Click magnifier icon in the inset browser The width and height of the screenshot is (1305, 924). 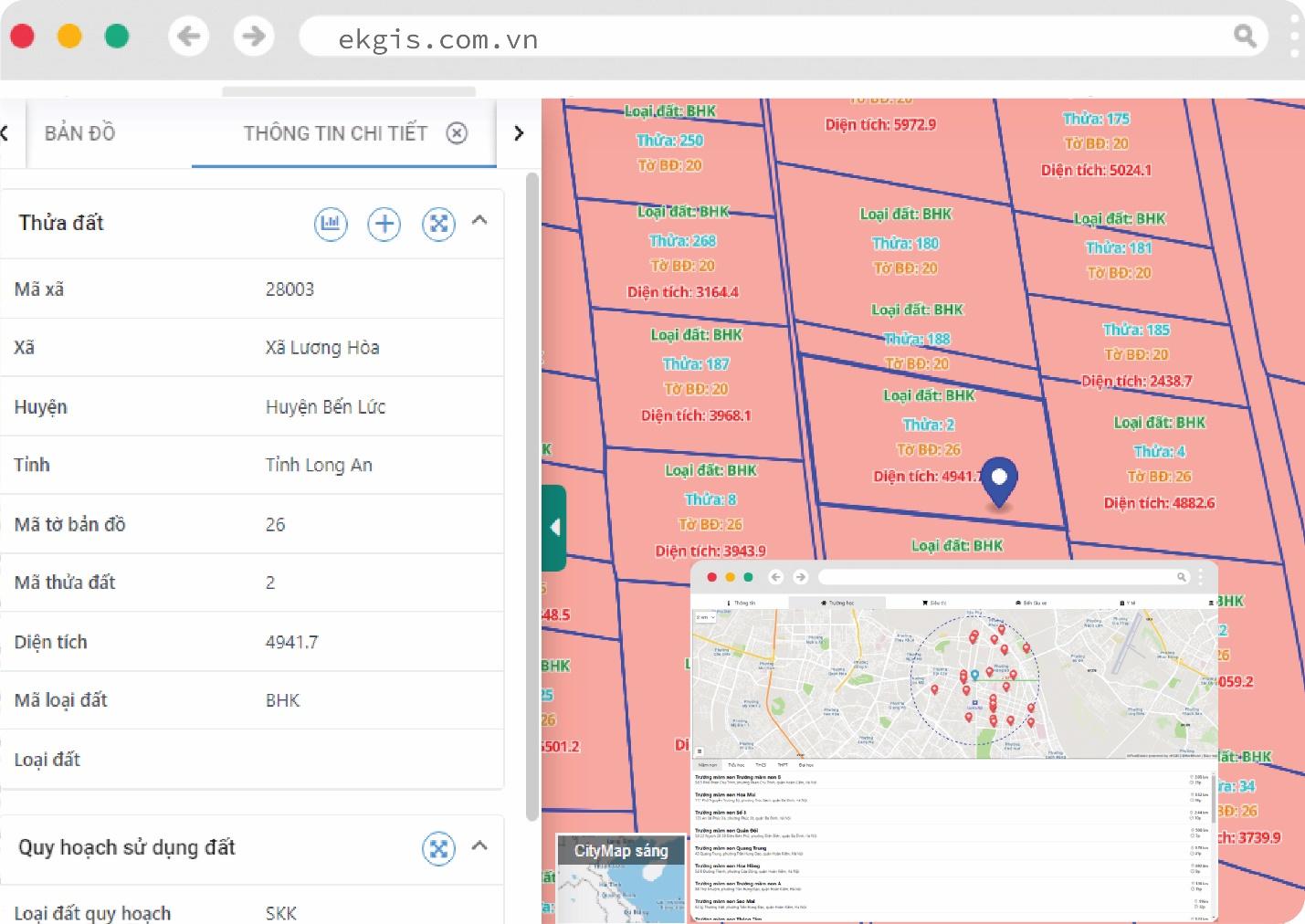click(x=1181, y=577)
